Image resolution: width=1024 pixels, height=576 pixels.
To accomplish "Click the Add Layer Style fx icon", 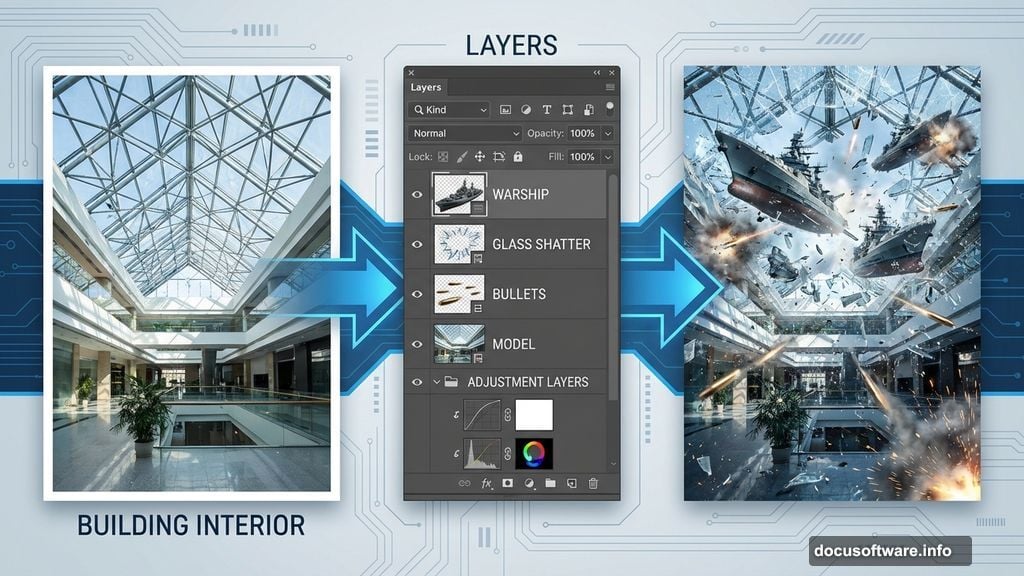I will (x=486, y=483).
